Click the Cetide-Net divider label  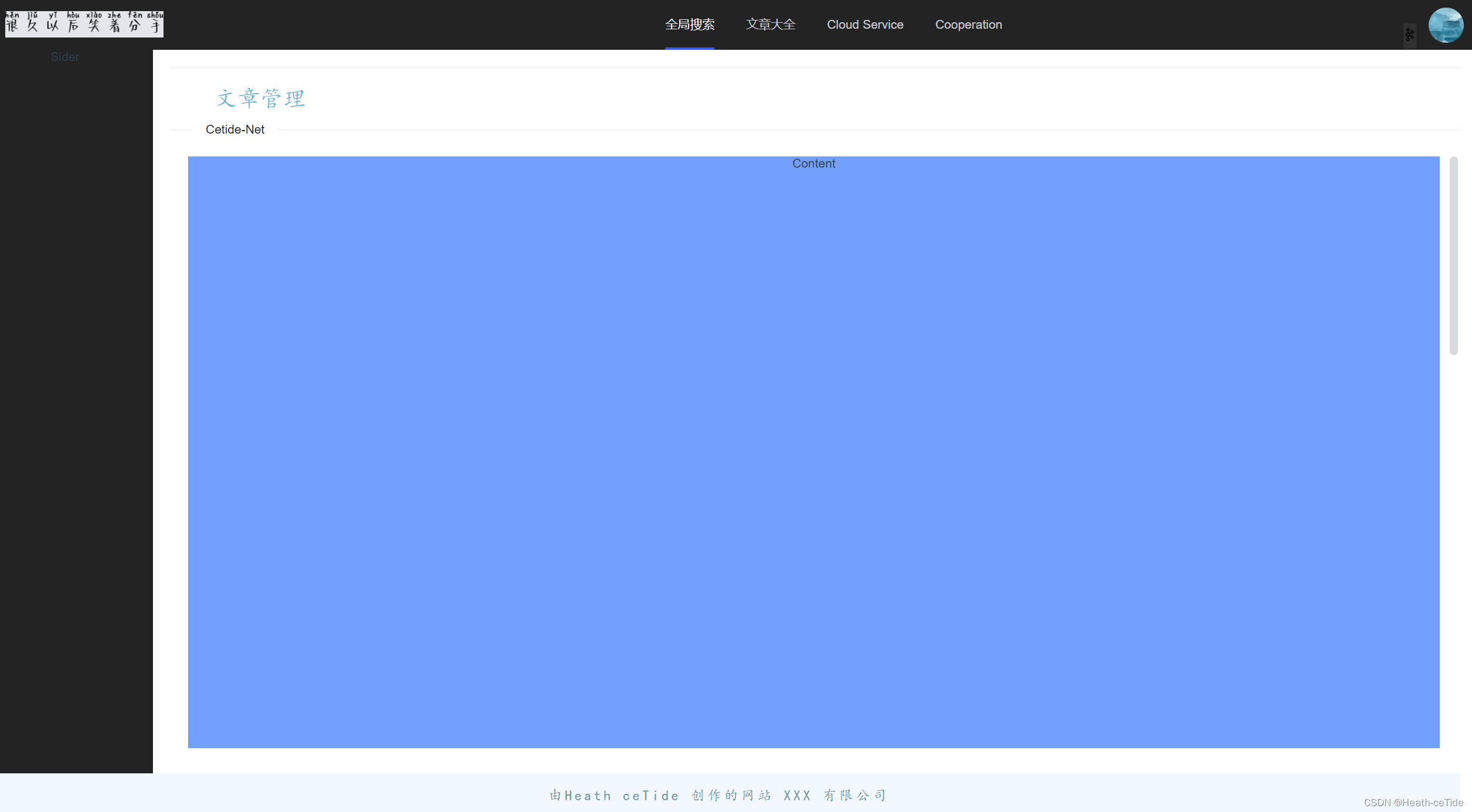pos(234,129)
